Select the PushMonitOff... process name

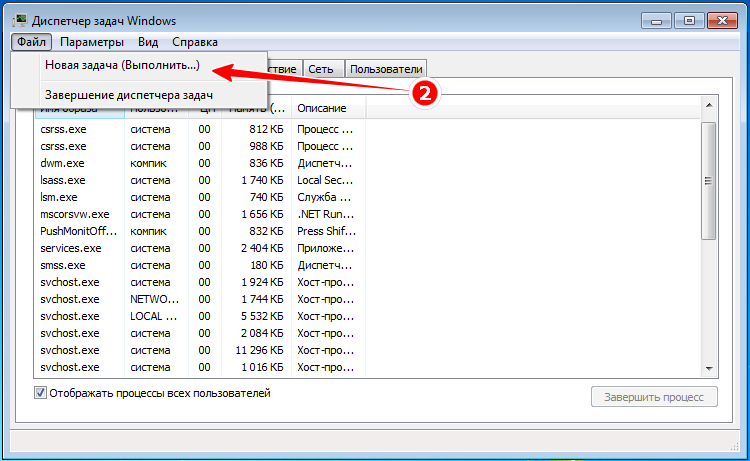click(78, 231)
